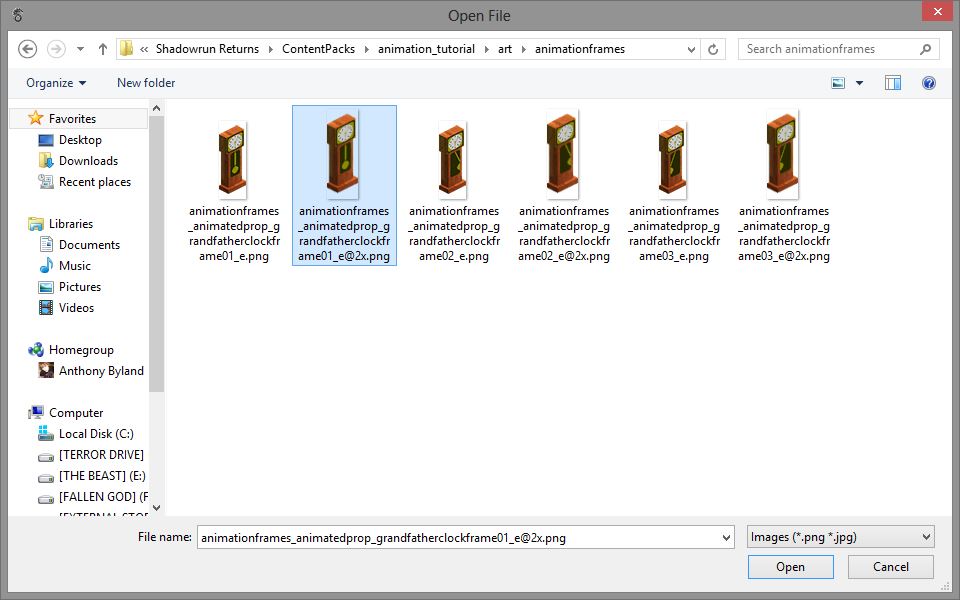Image resolution: width=960 pixels, height=600 pixels.
Task: Click the Open button
Action: [x=790, y=567]
